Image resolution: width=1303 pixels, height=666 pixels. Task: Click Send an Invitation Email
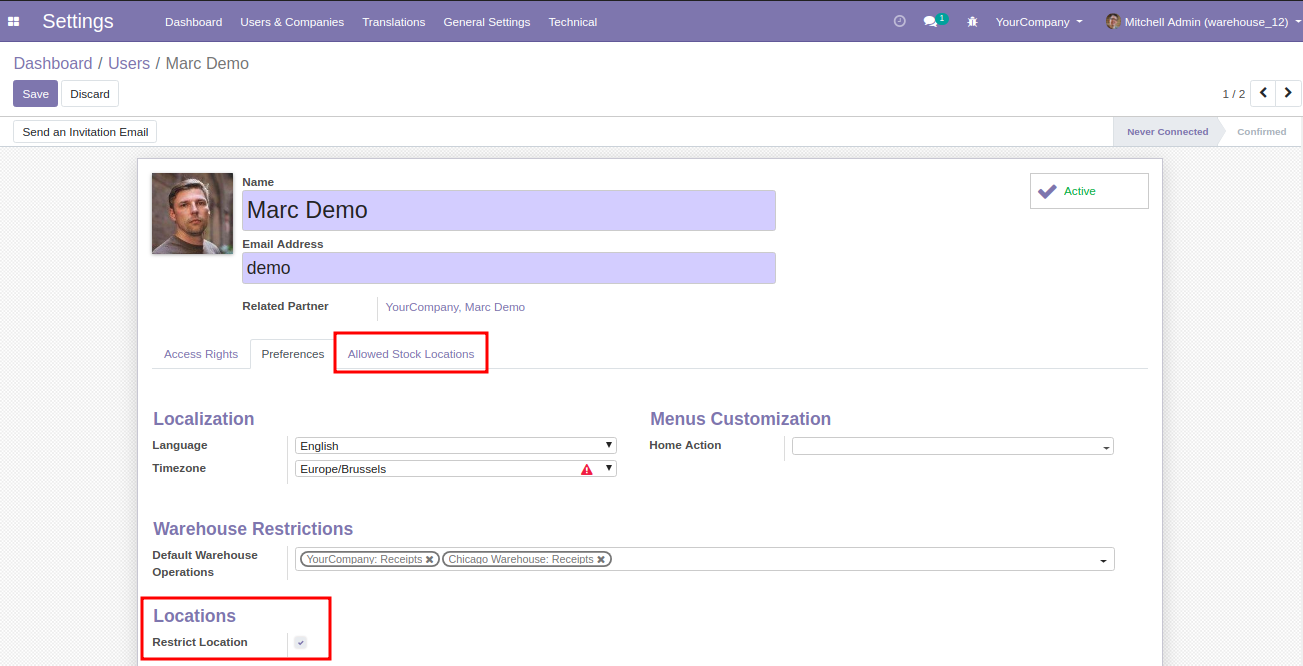point(85,132)
